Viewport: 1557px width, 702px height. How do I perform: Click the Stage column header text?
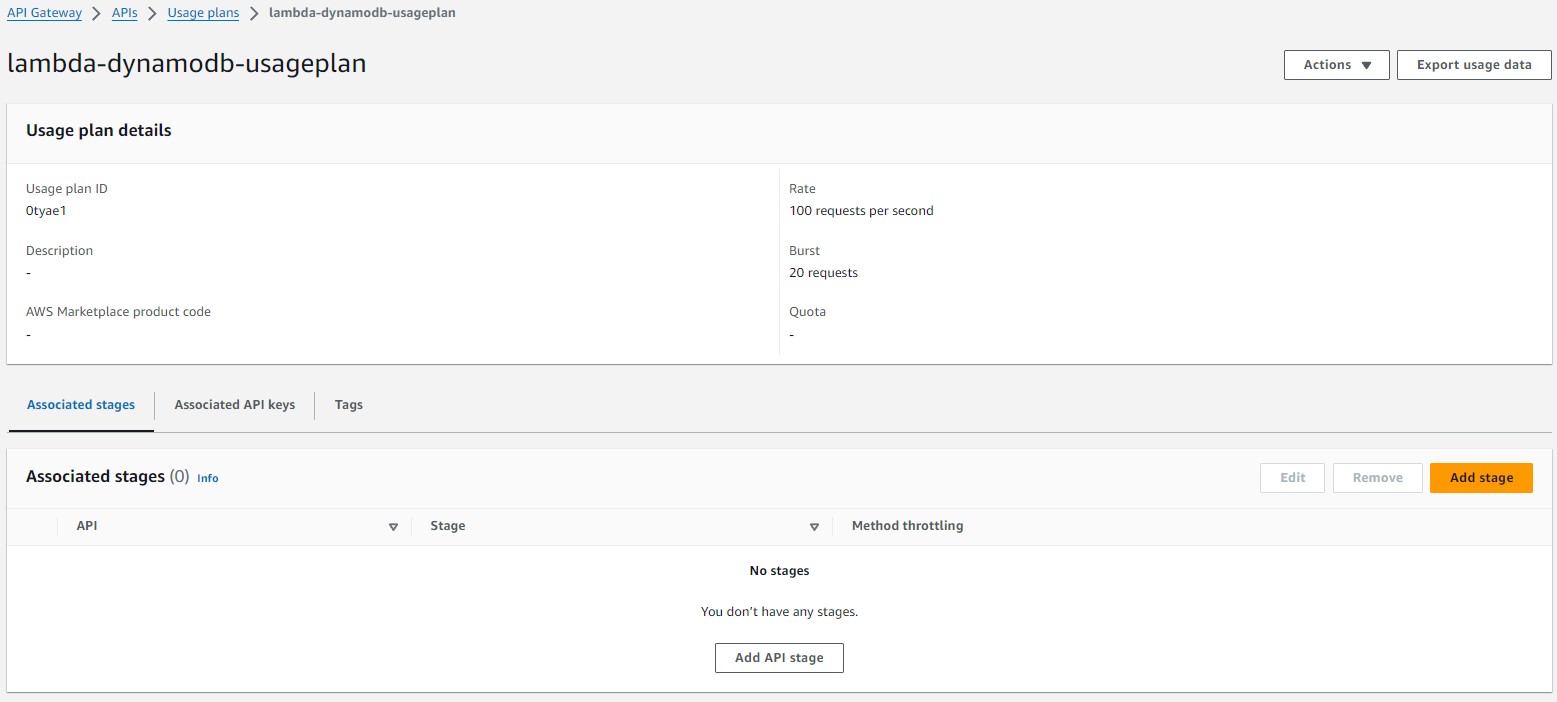448,526
